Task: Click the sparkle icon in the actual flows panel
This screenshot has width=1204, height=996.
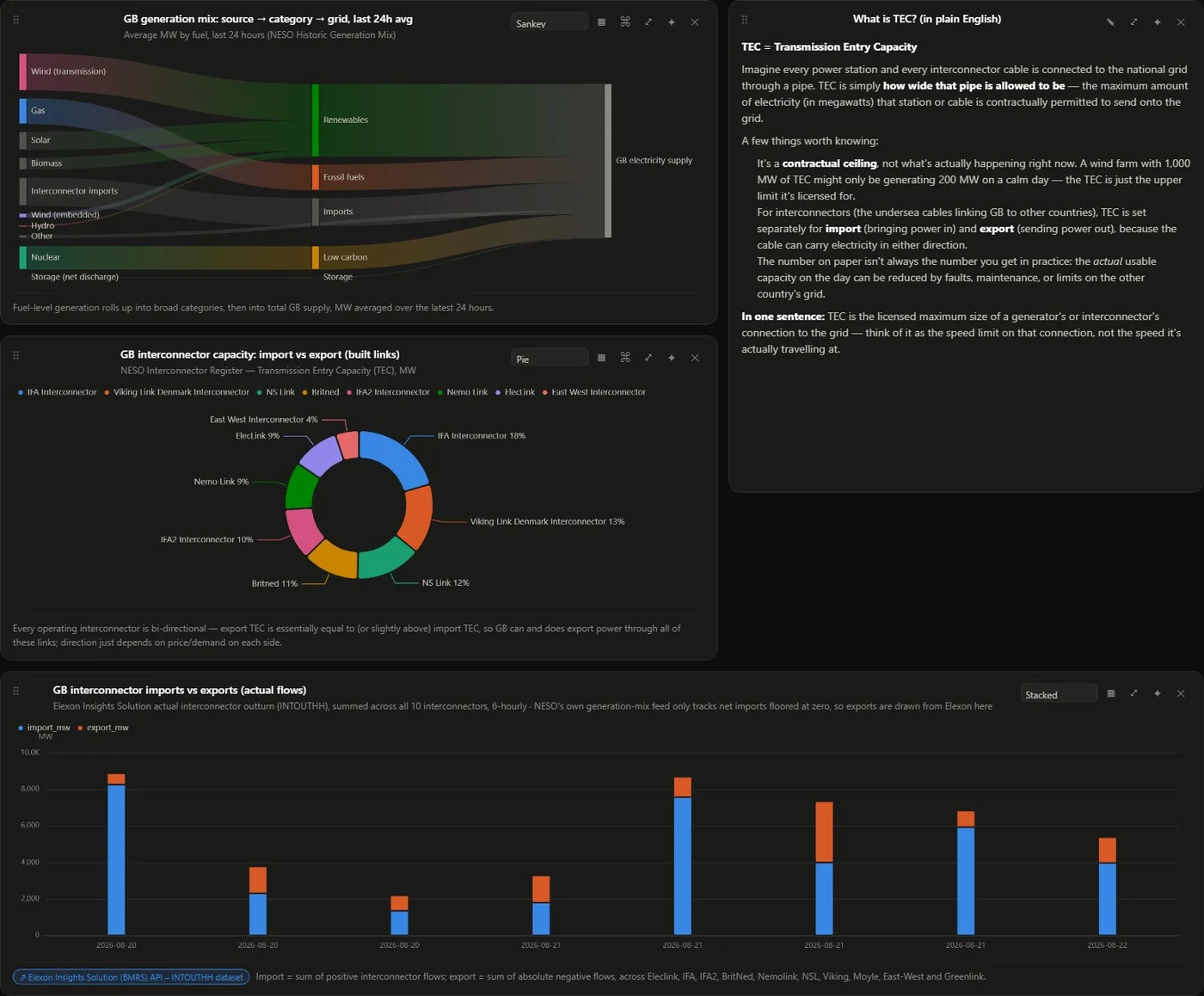Action: tap(1158, 693)
